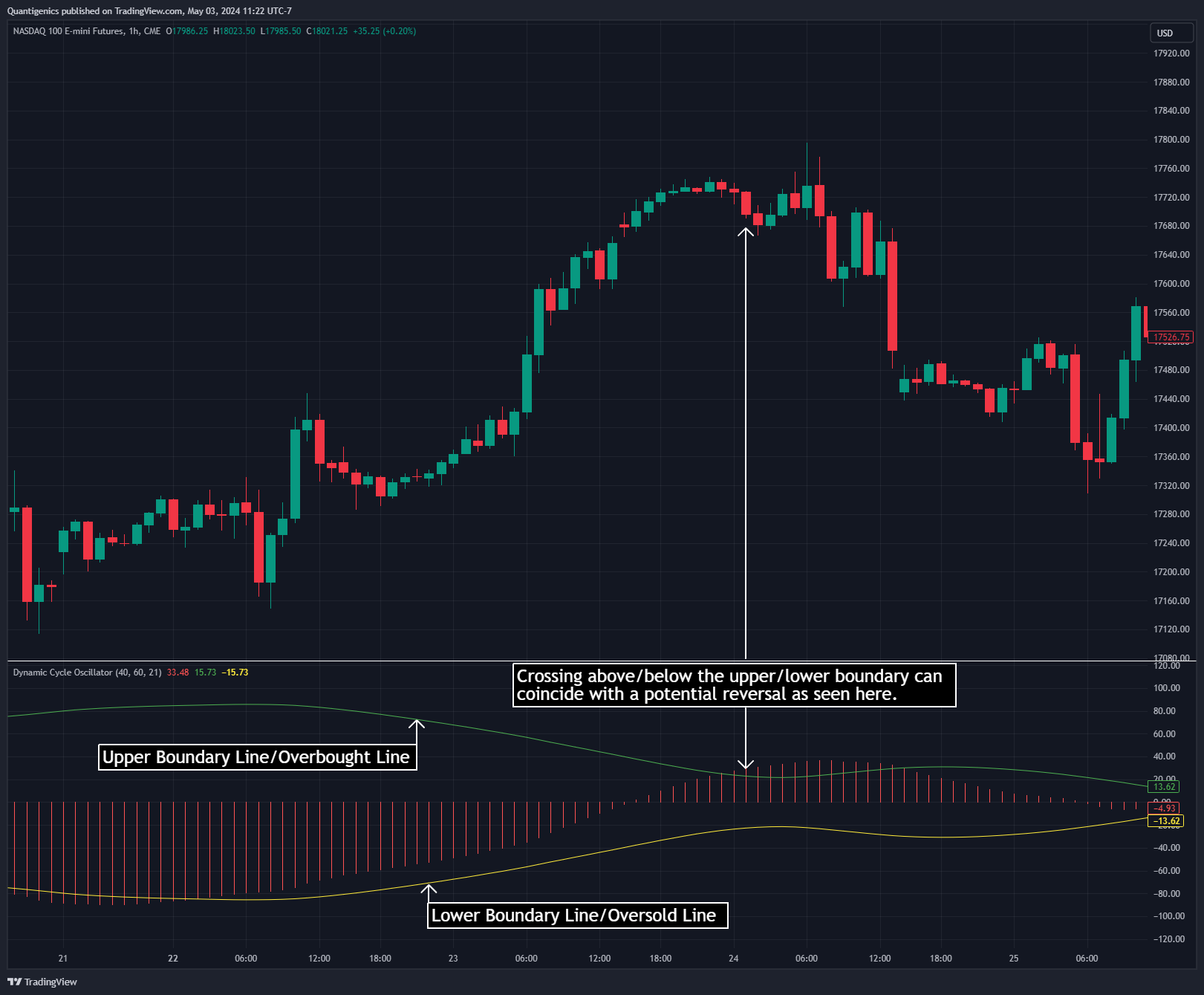1204x995 pixels.
Task: Click the USD currency button
Action: [1171, 33]
